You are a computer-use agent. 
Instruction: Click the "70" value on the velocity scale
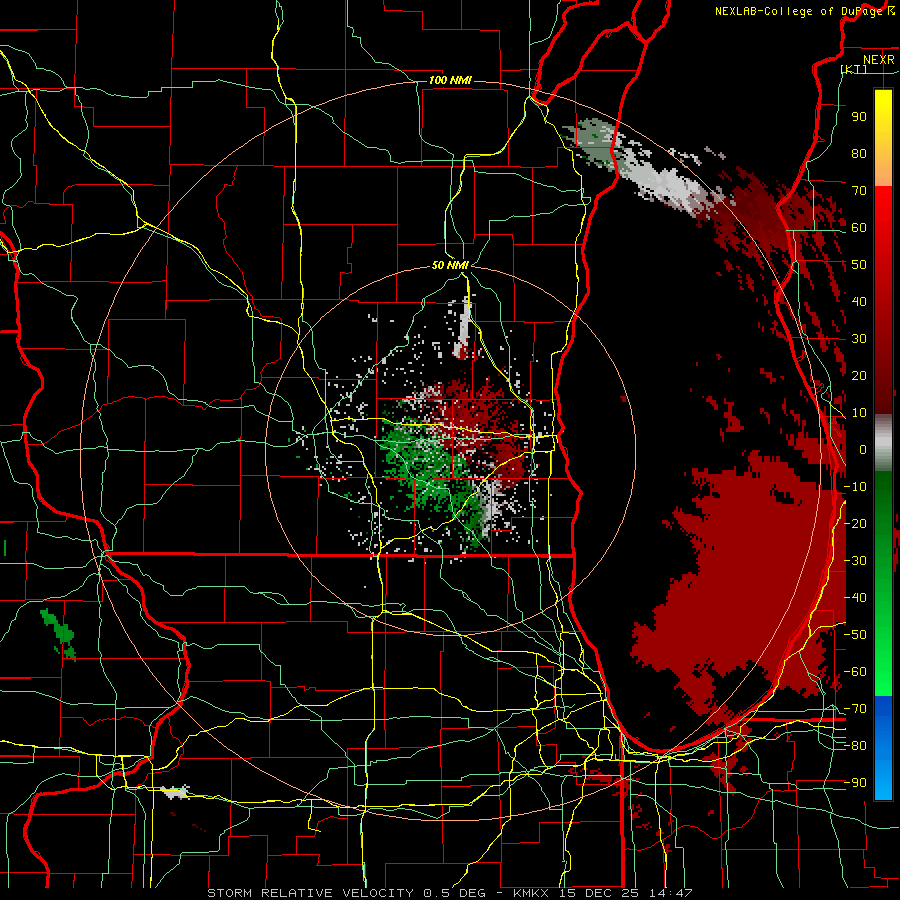click(x=859, y=191)
